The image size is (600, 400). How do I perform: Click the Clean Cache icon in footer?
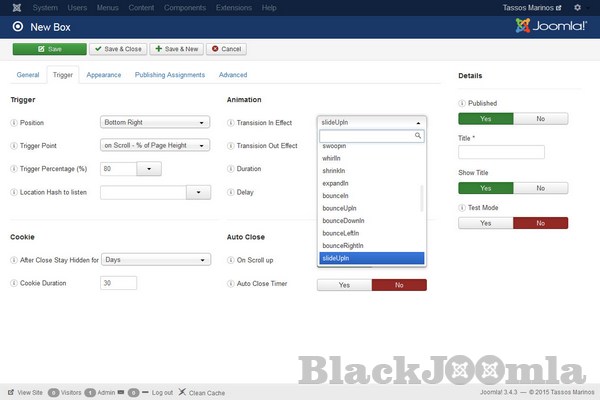pyautogui.click(x=182, y=392)
